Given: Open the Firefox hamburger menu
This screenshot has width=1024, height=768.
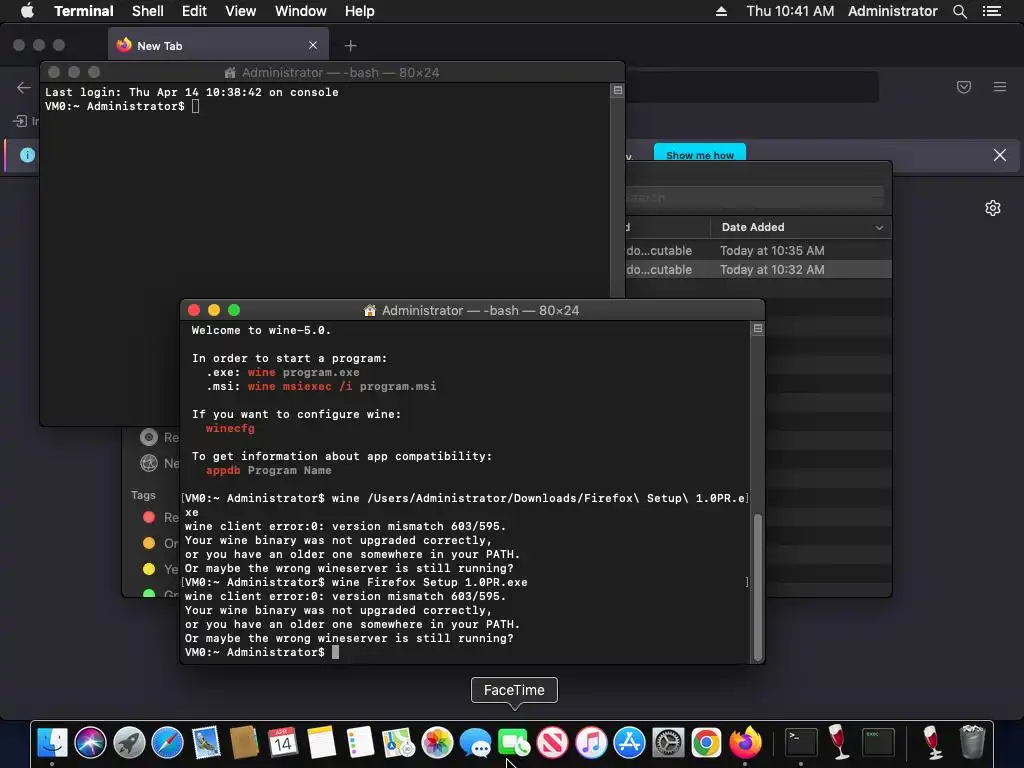Looking at the screenshot, I should (1000, 87).
